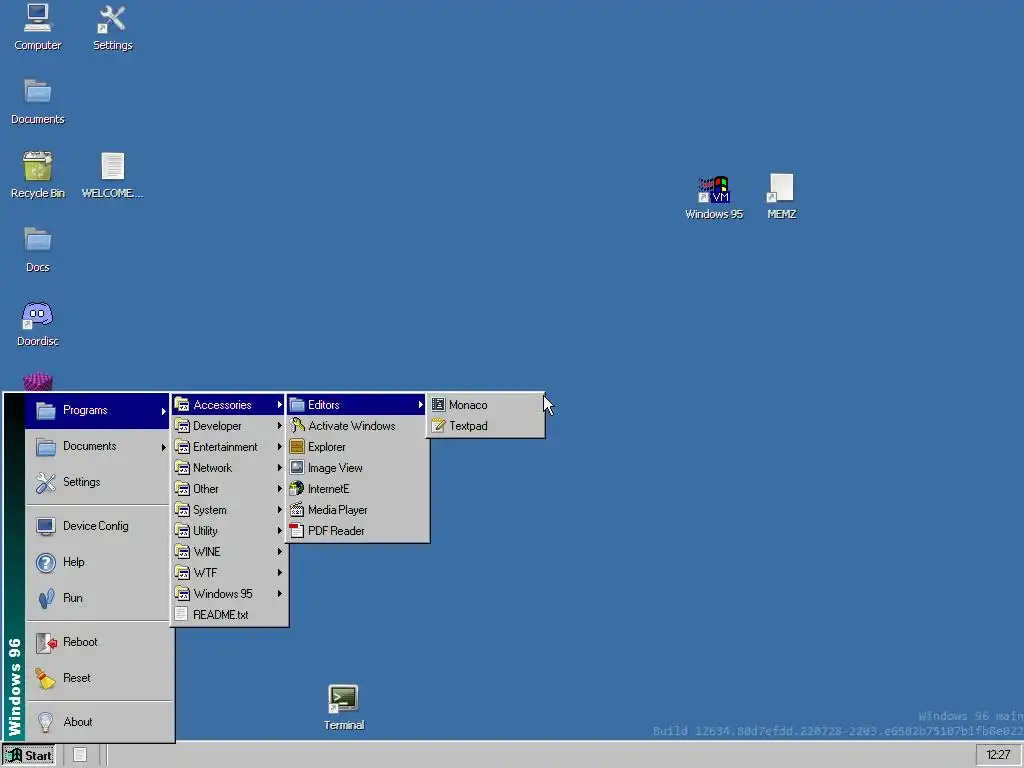Image resolution: width=1024 pixels, height=768 pixels.
Task: Launch Explorer from Accessories menu
Action: pos(357,447)
